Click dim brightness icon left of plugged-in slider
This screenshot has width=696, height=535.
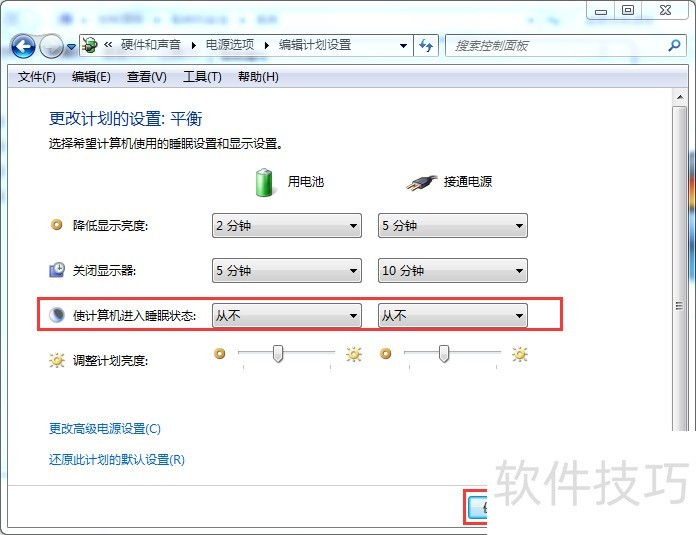tap(386, 354)
